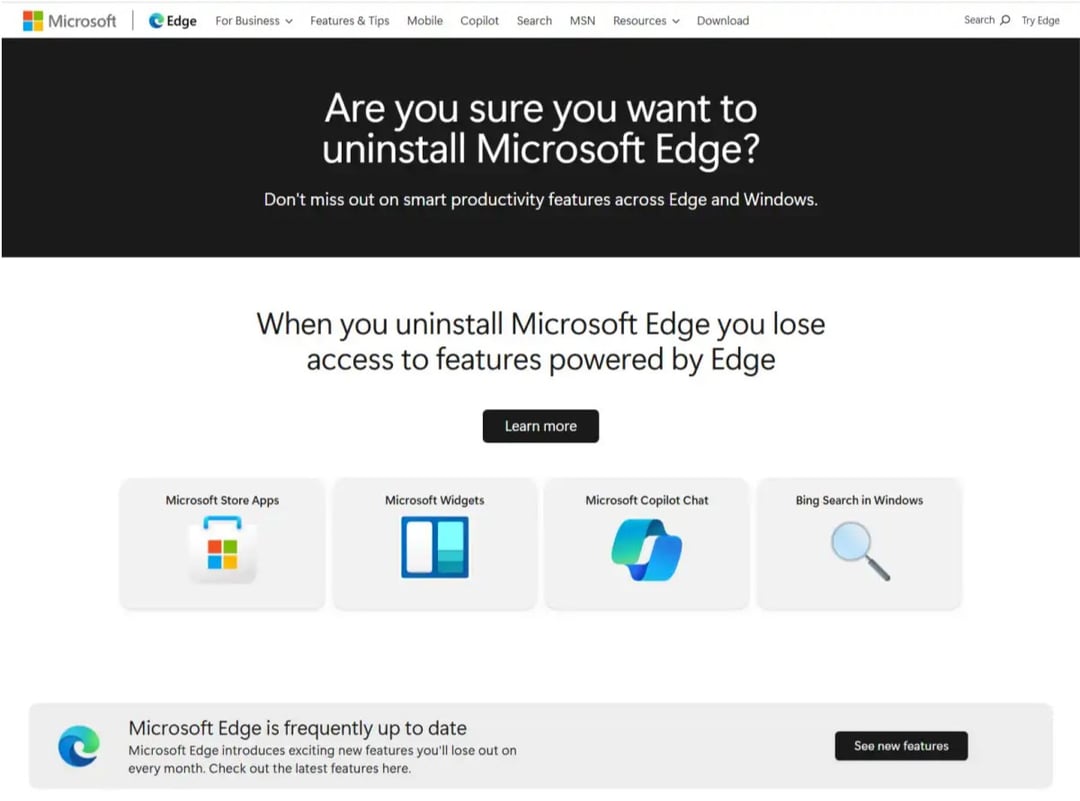1080x801 pixels.
Task: Click the Download navigation link
Action: (722, 20)
